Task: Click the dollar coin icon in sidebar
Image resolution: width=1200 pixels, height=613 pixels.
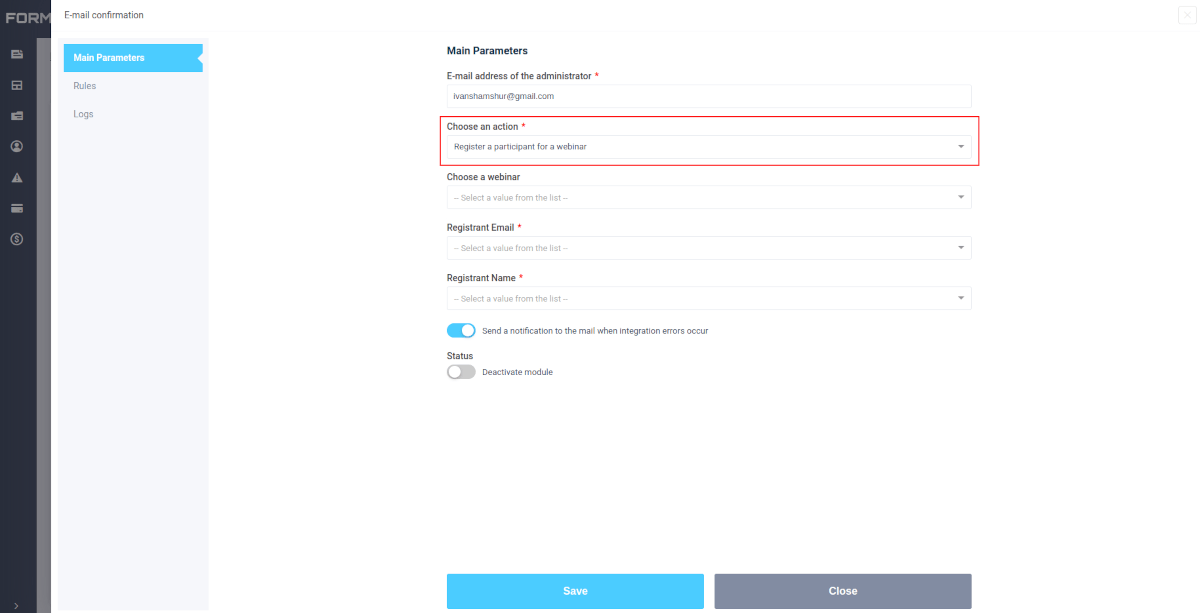Action: (x=17, y=239)
